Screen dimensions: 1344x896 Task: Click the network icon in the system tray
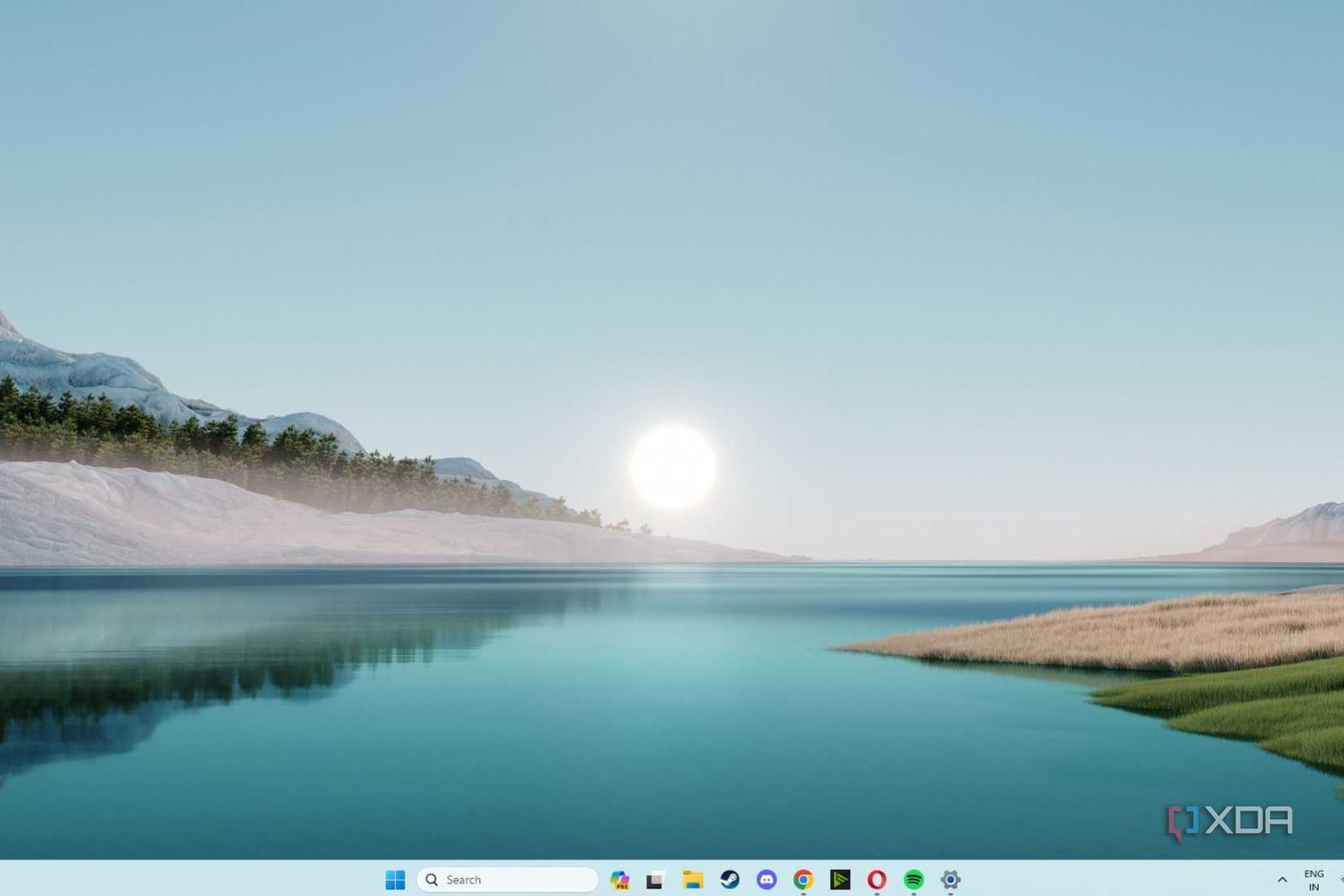tap(1339, 880)
